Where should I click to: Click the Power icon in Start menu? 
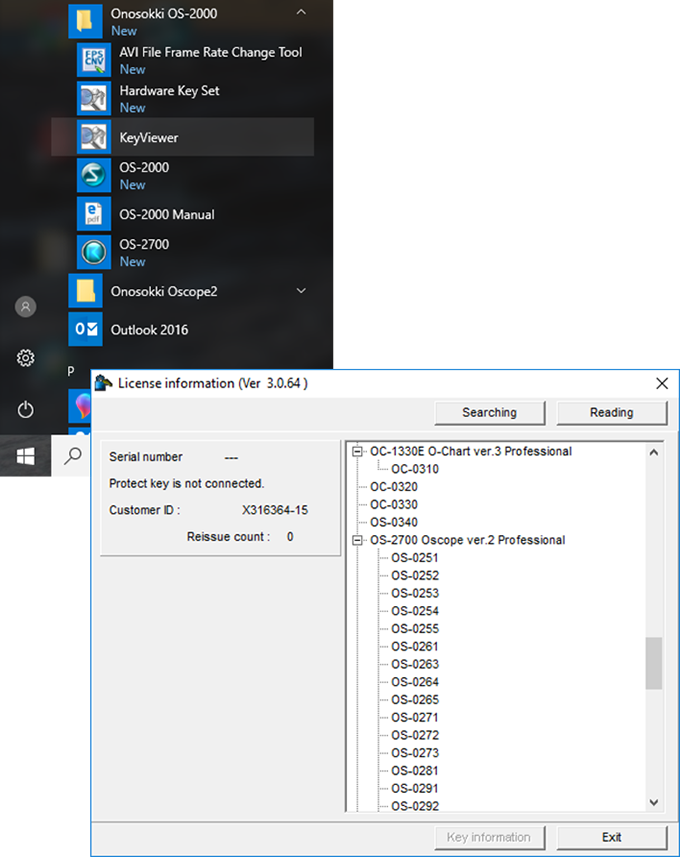tap(25, 409)
